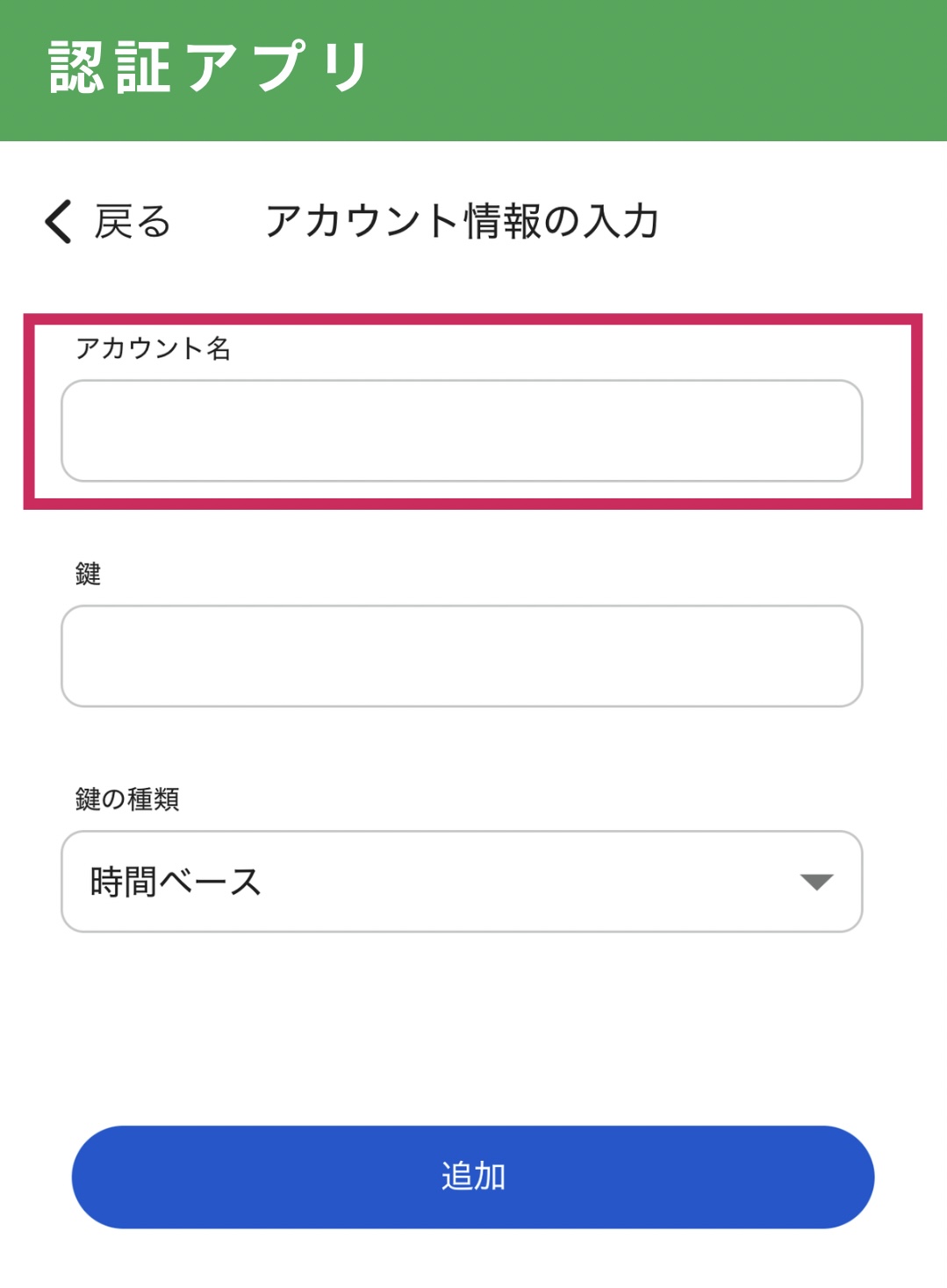The height and width of the screenshot is (1288, 947).
Task: Click into the 鍵 key input field
Action: (462, 655)
